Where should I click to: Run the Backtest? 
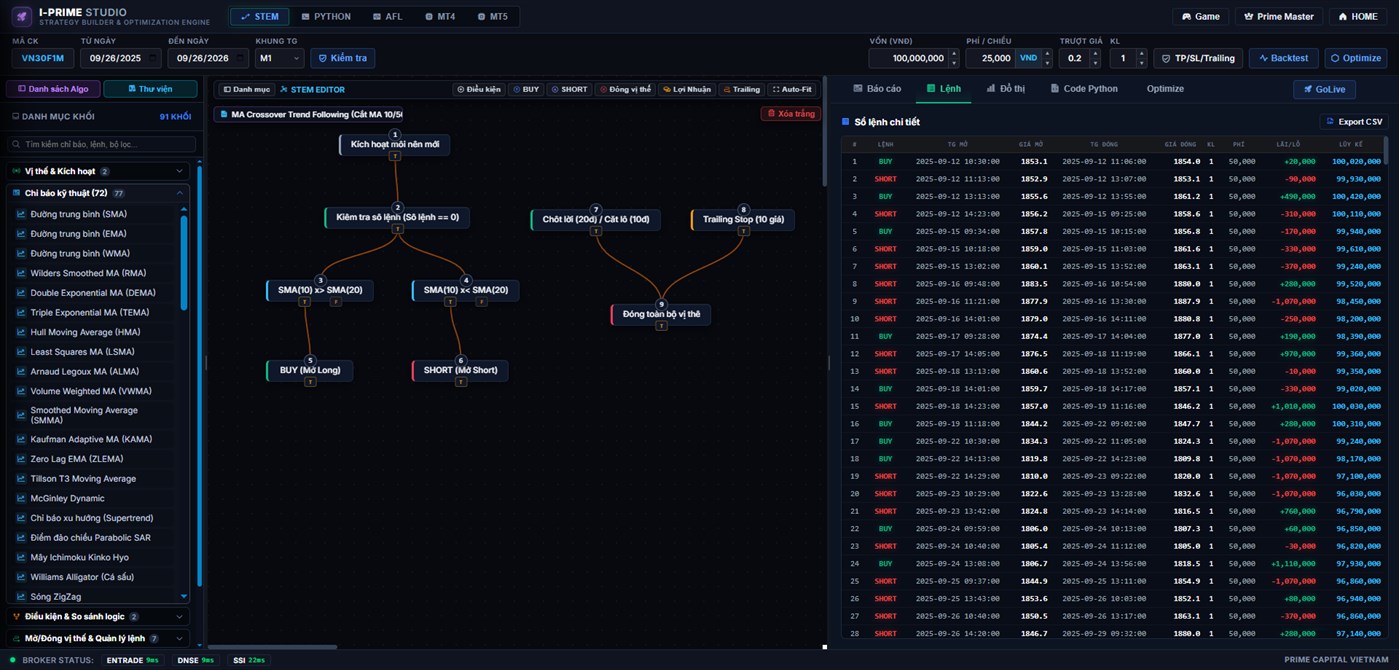click(1284, 58)
